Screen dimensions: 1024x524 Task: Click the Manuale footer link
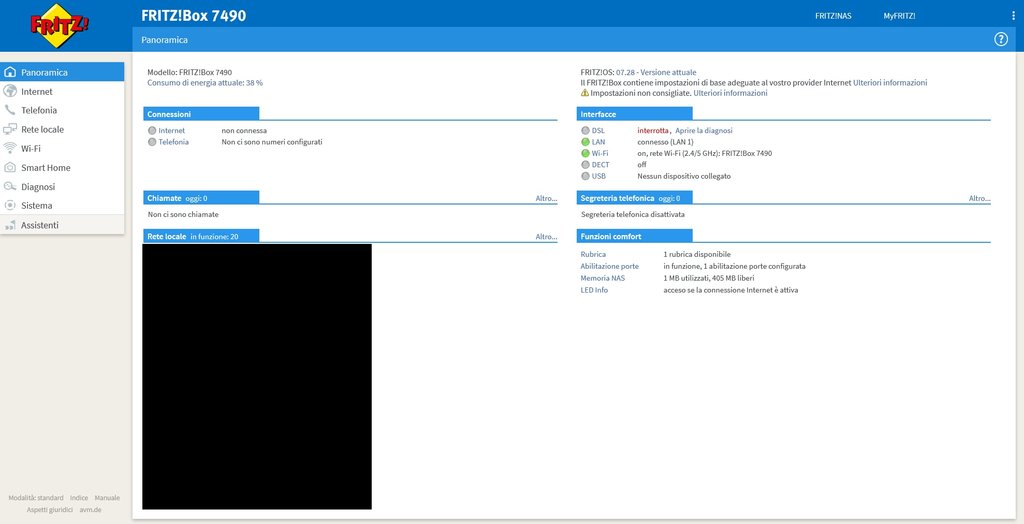coord(107,498)
